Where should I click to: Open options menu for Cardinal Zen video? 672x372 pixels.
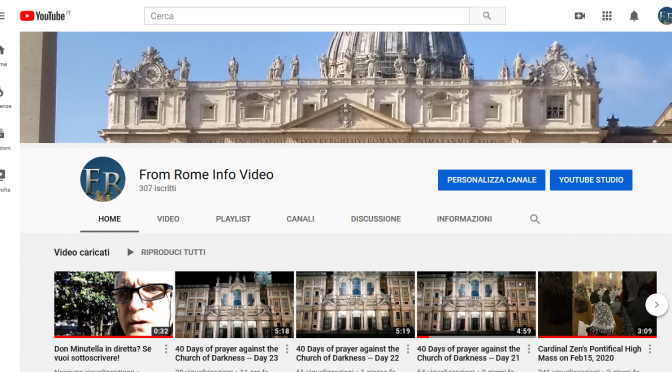click(650, 349)
